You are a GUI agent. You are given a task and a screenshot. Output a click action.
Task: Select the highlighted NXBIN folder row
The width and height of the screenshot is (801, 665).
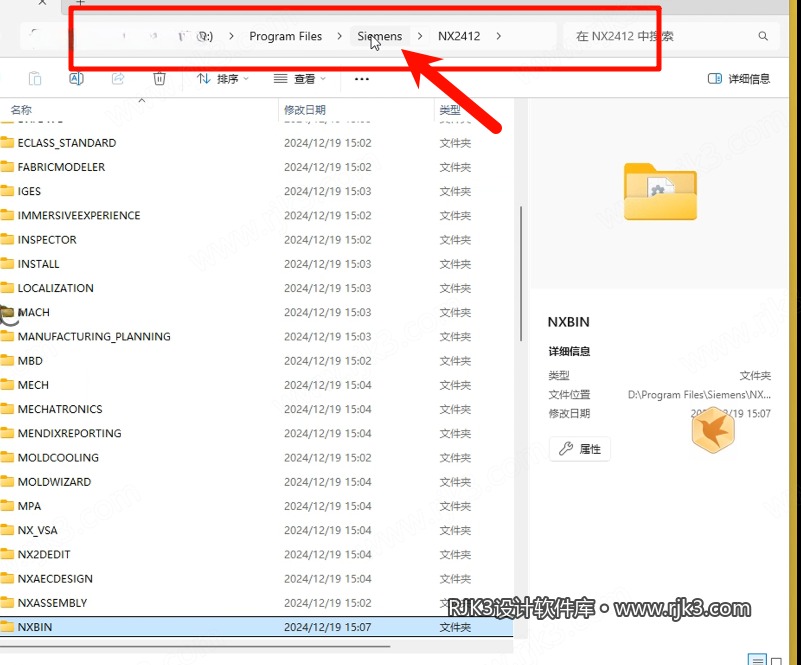tap(256, 627)
